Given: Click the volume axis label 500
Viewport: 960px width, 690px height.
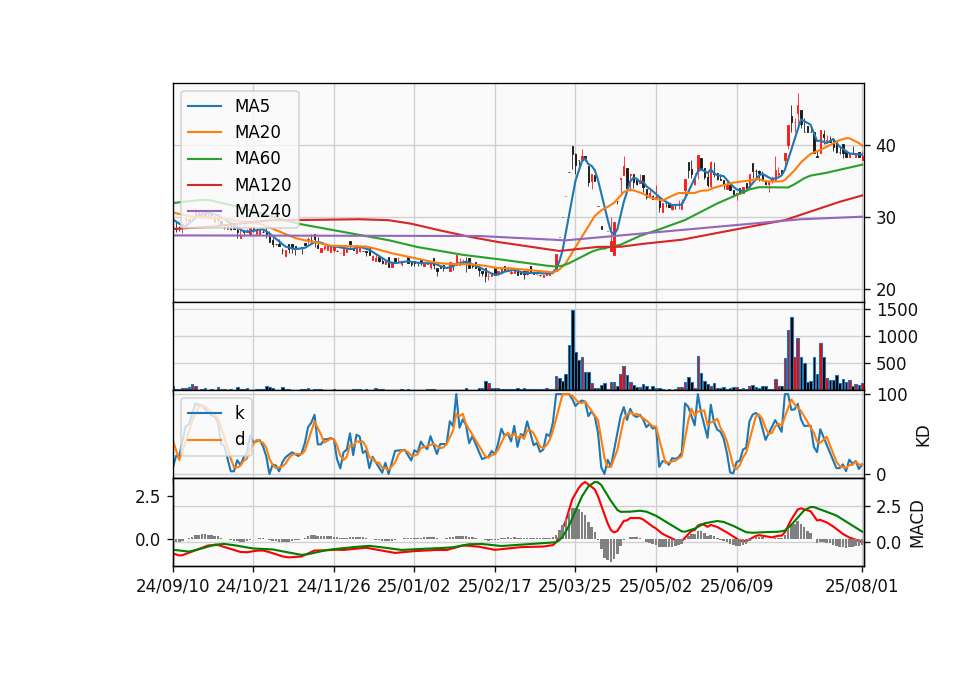Looking at the screenshot, I should click(891, 364).
